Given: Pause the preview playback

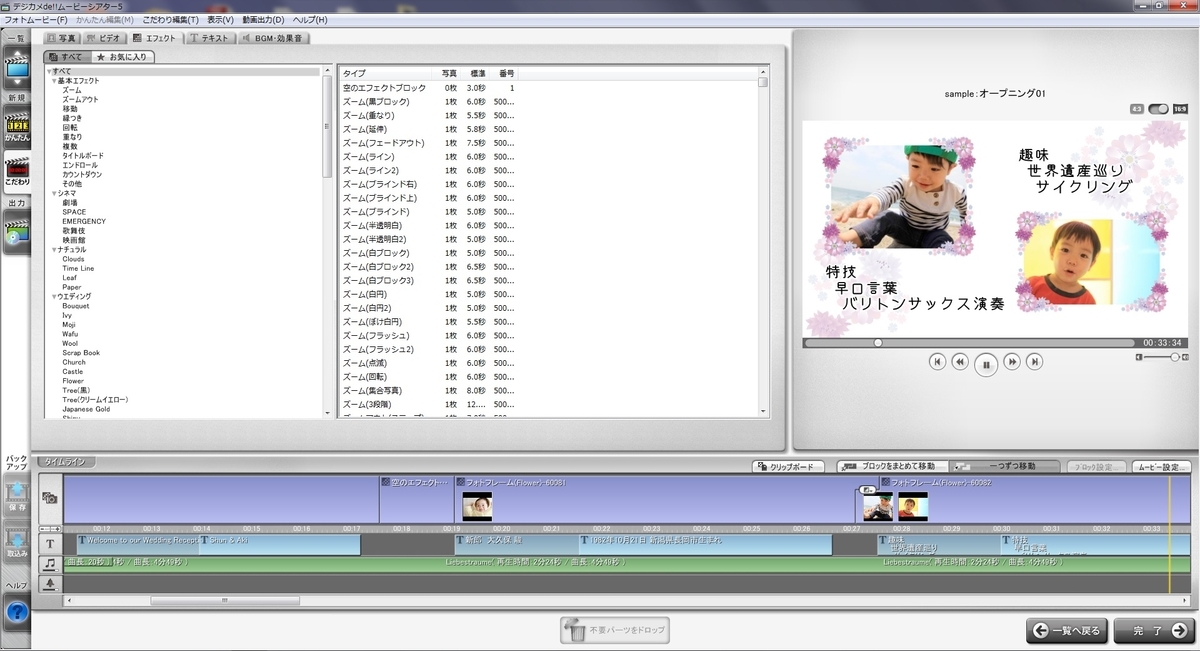Looking at the screenshot, I should (986, 364).
